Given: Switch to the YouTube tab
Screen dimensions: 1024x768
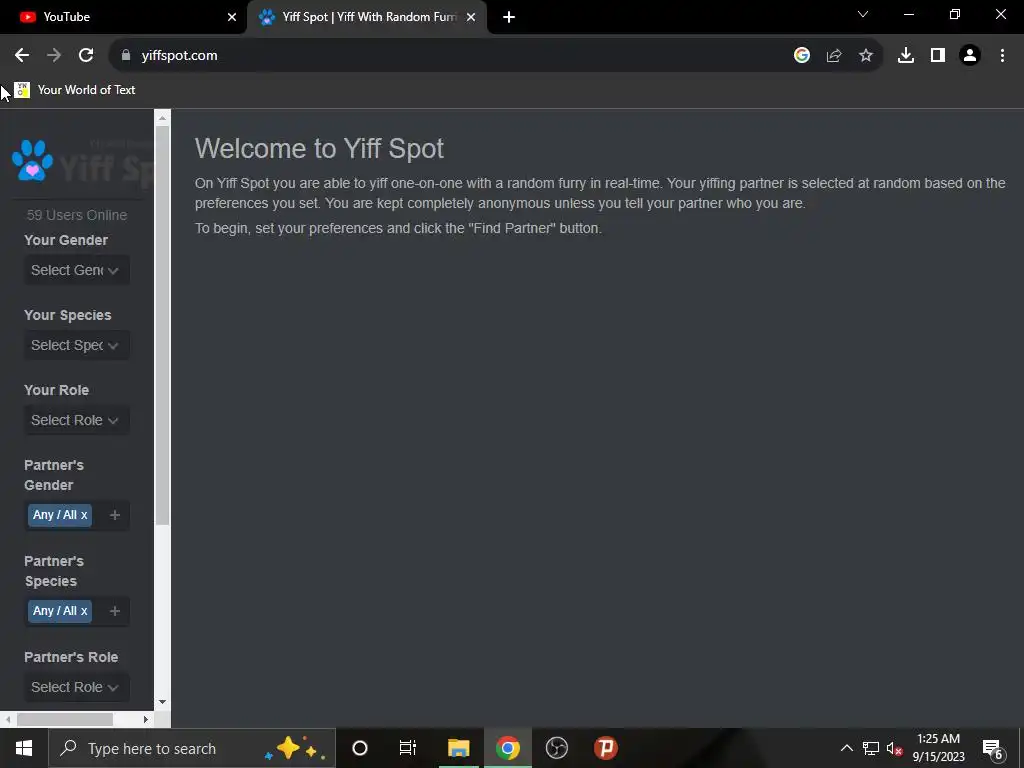Looking at the screenshot, I should point(123,17).
